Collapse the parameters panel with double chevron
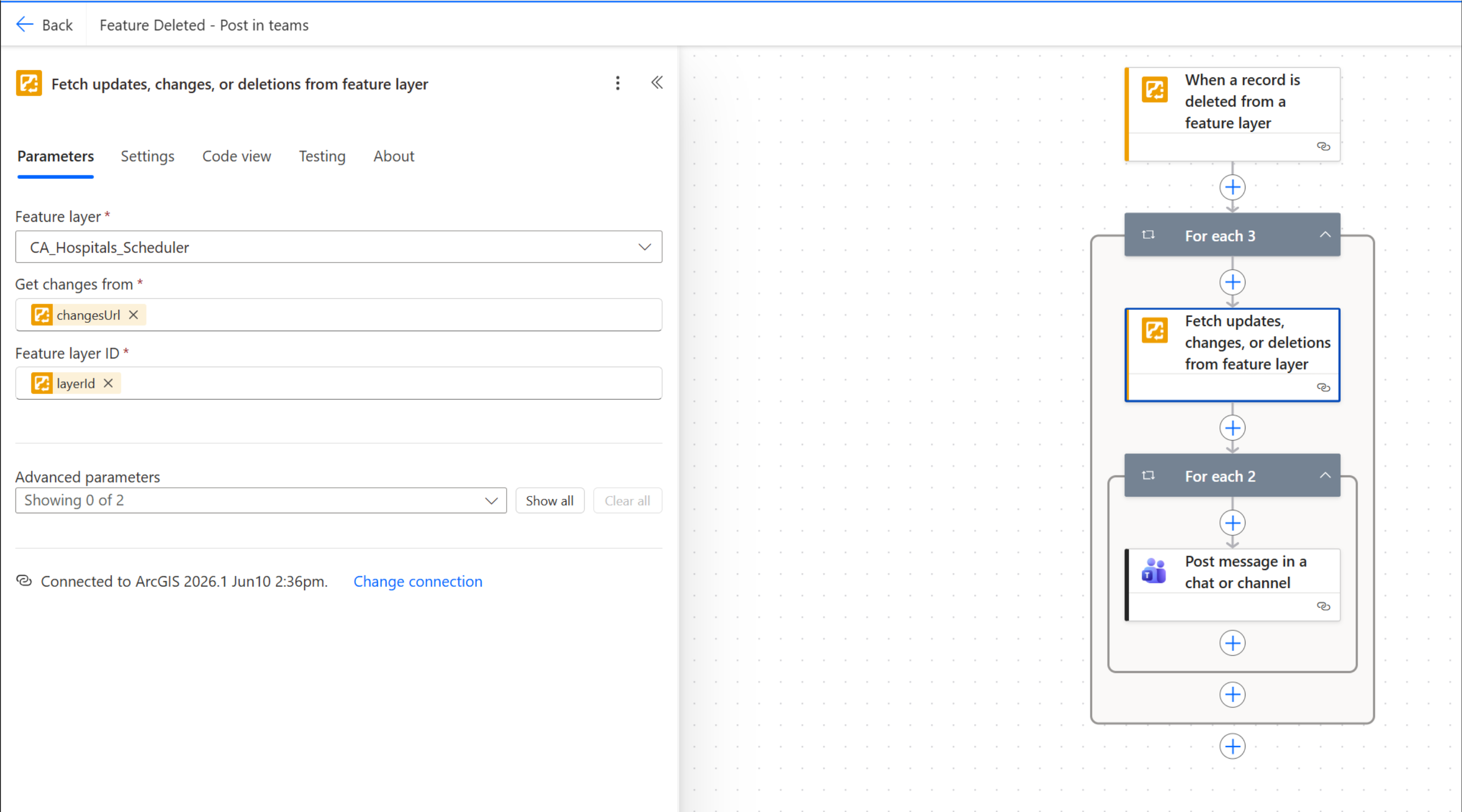The image size is (1462, 812). click(x=657, y=83)
